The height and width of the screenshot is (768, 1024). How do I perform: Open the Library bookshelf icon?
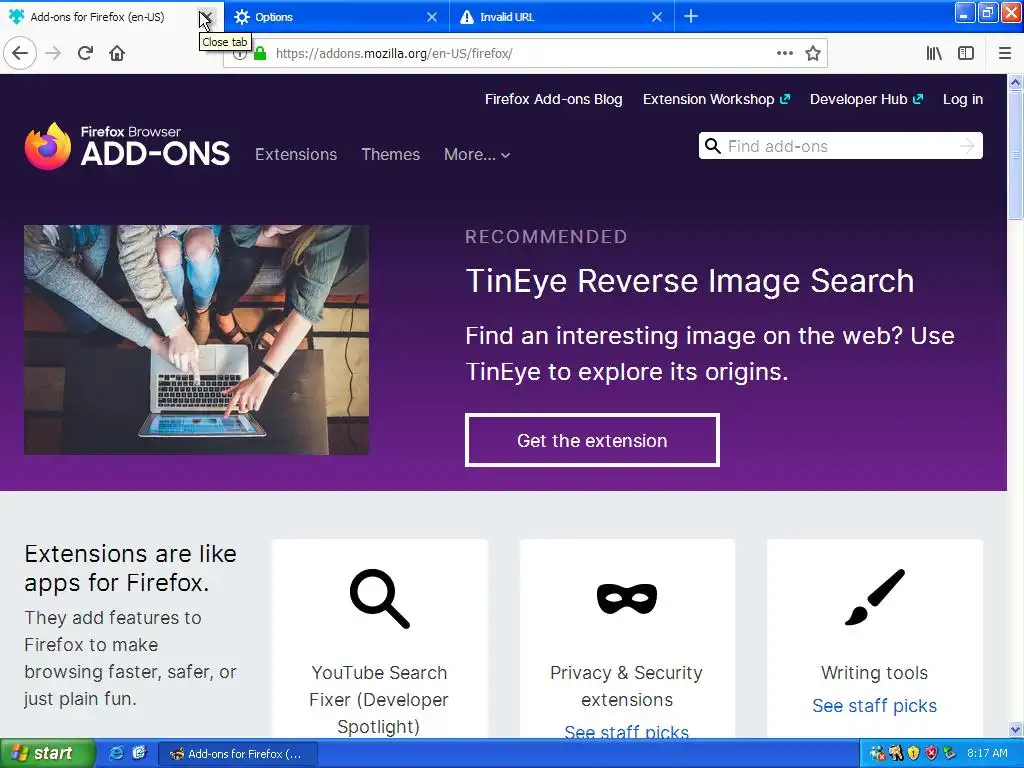935,53
